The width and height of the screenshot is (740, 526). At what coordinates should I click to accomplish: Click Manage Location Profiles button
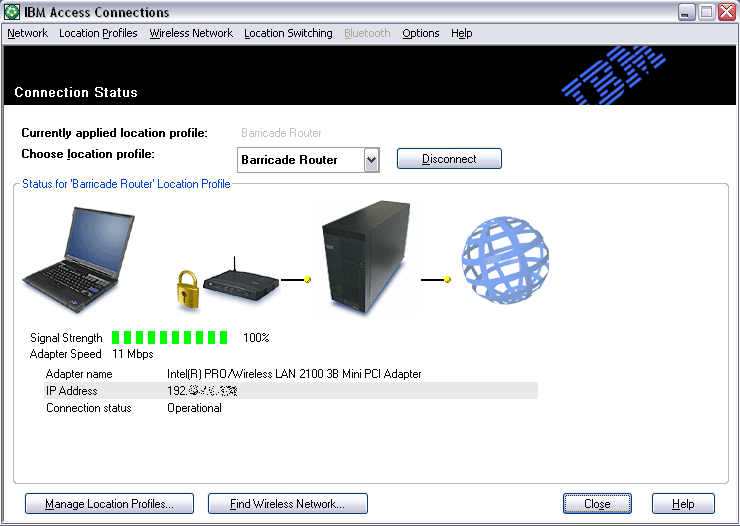click(x=109, y=504)
